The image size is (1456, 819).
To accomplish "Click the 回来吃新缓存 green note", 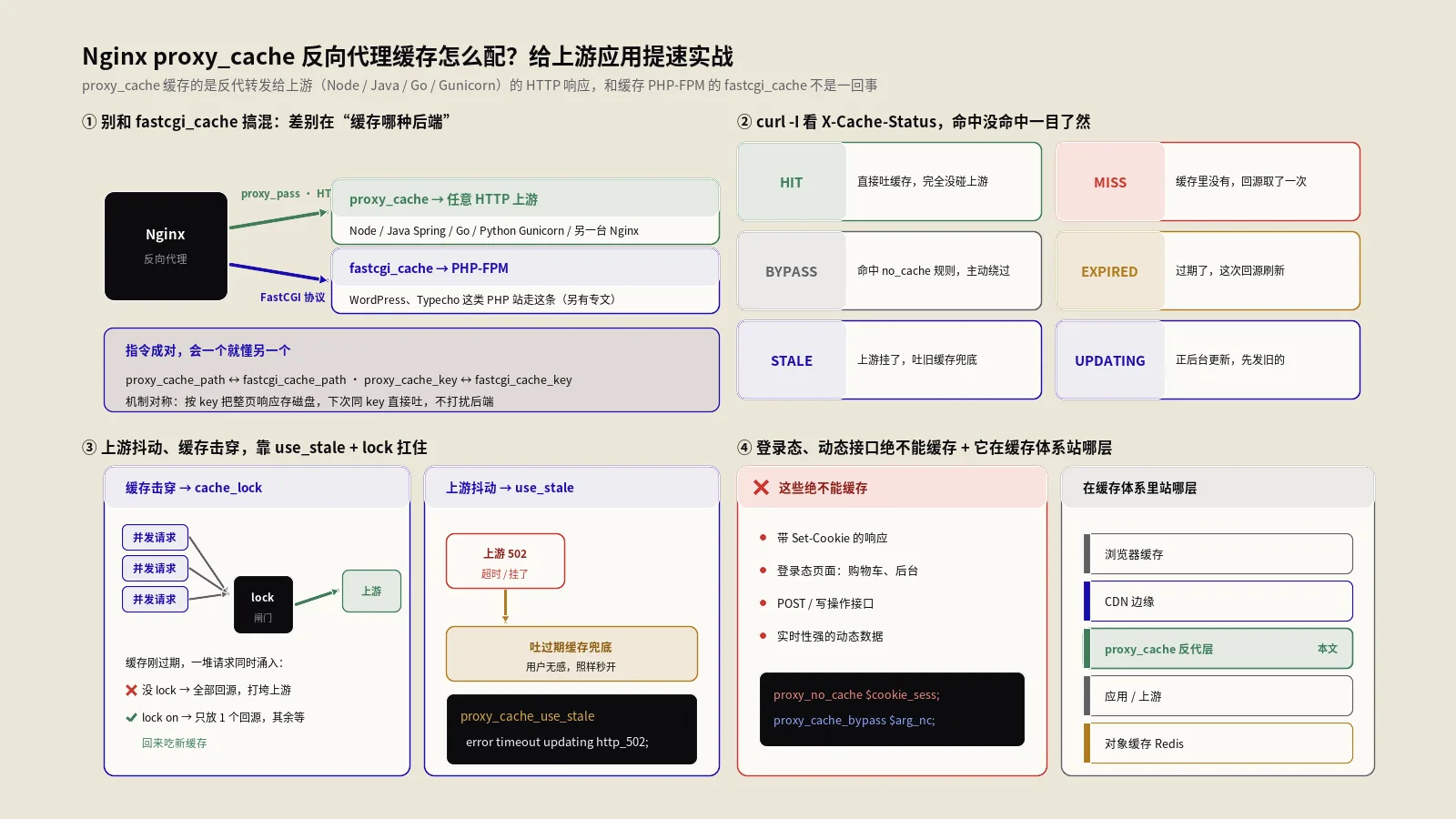I will (x=174, y=743).
